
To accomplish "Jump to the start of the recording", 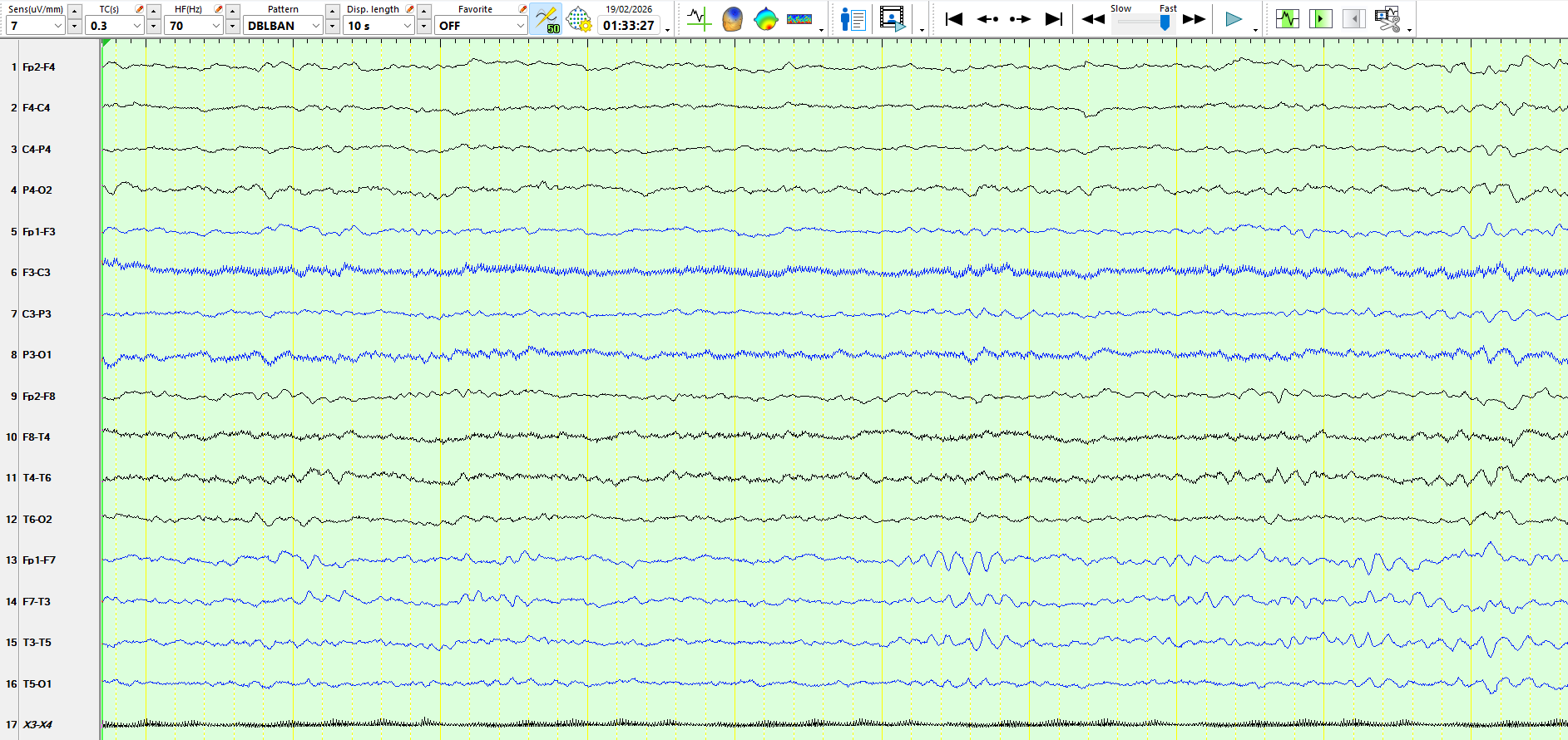I will (x=954, y=19).
